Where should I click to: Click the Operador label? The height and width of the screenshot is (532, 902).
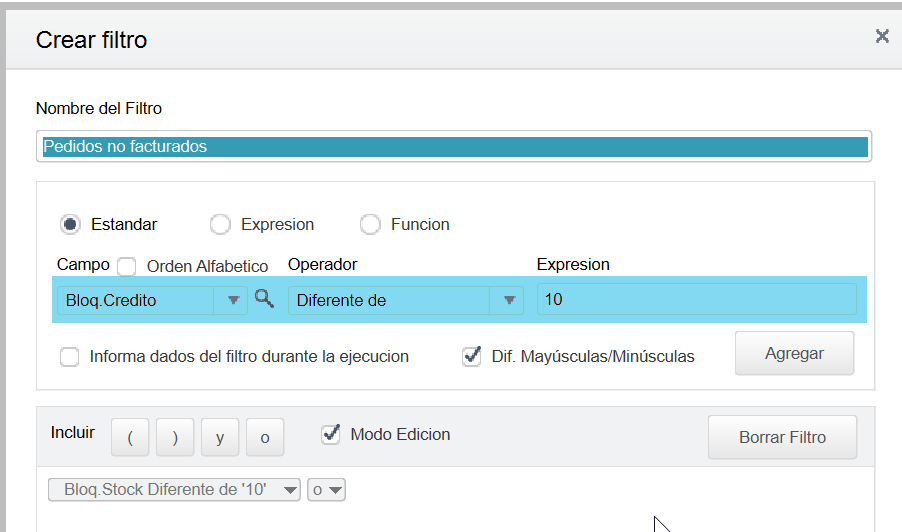(322, 265)
